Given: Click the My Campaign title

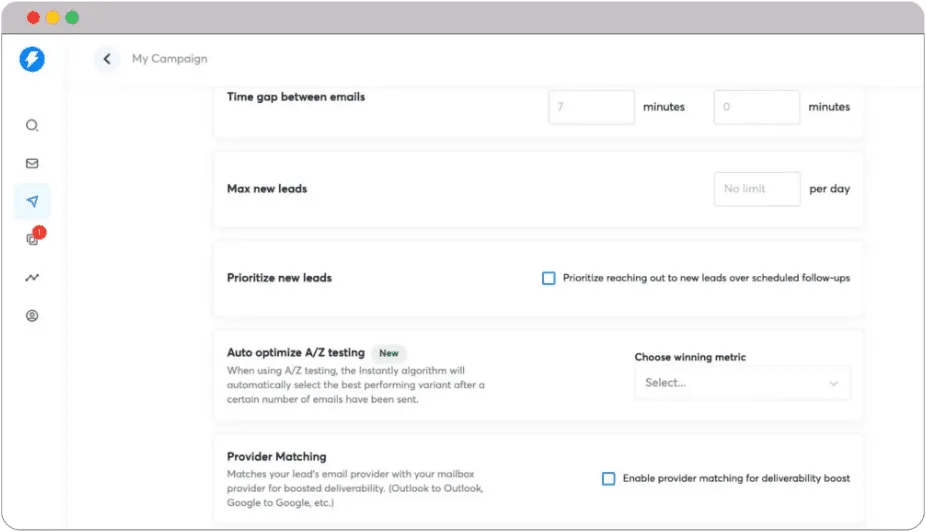Looking at the screenshot, I should coord(170,59).
